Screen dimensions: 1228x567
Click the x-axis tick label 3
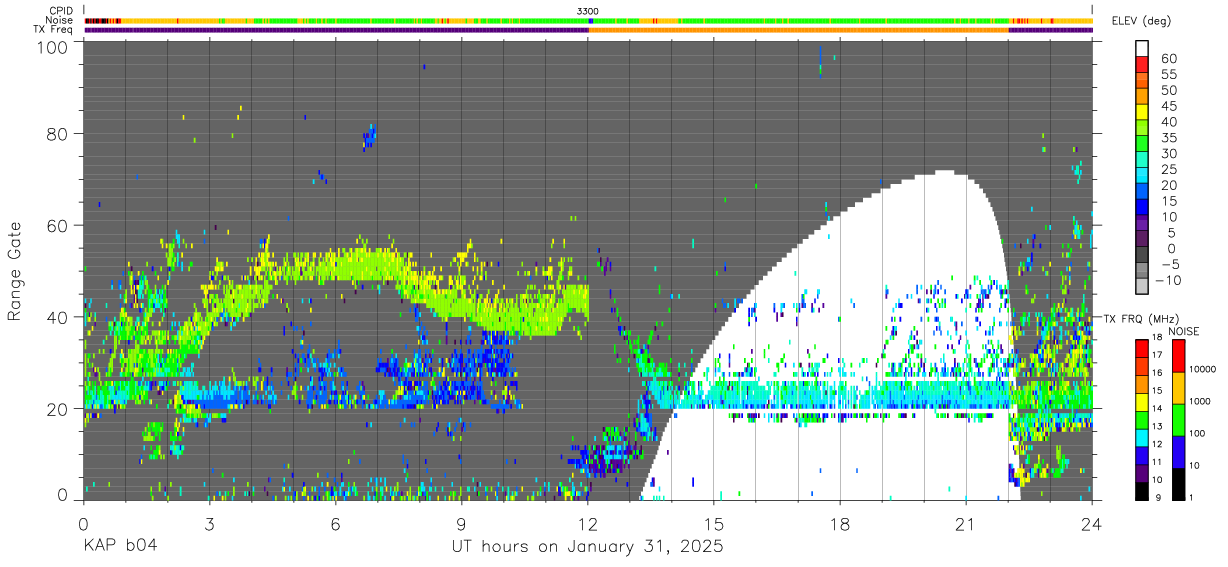[x=209, y=526]
